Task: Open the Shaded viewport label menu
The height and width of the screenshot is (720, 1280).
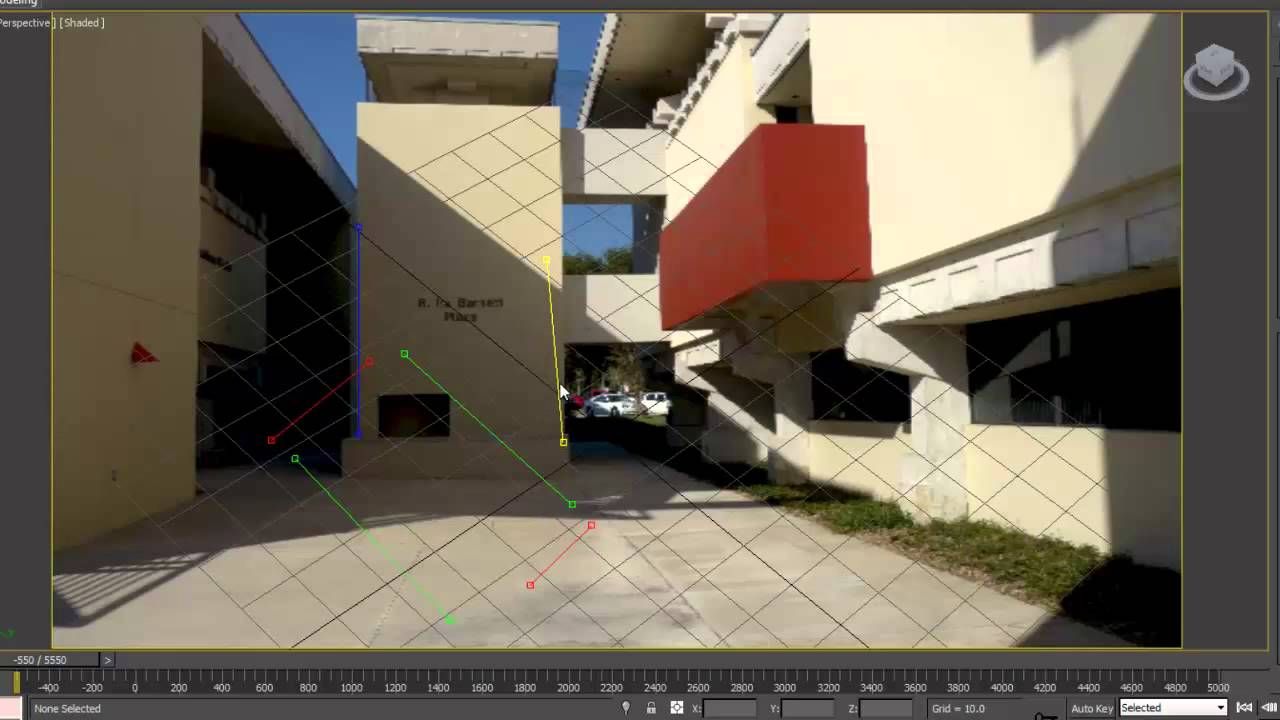Action: (82, 22)
